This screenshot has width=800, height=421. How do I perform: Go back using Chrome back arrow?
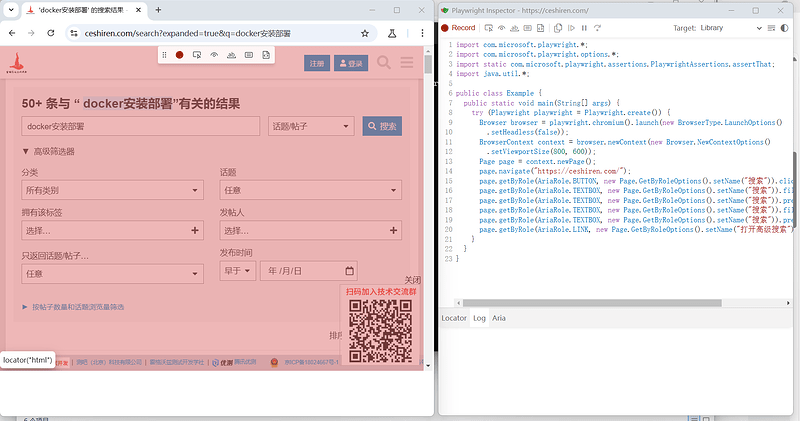[x=12, y=33]
